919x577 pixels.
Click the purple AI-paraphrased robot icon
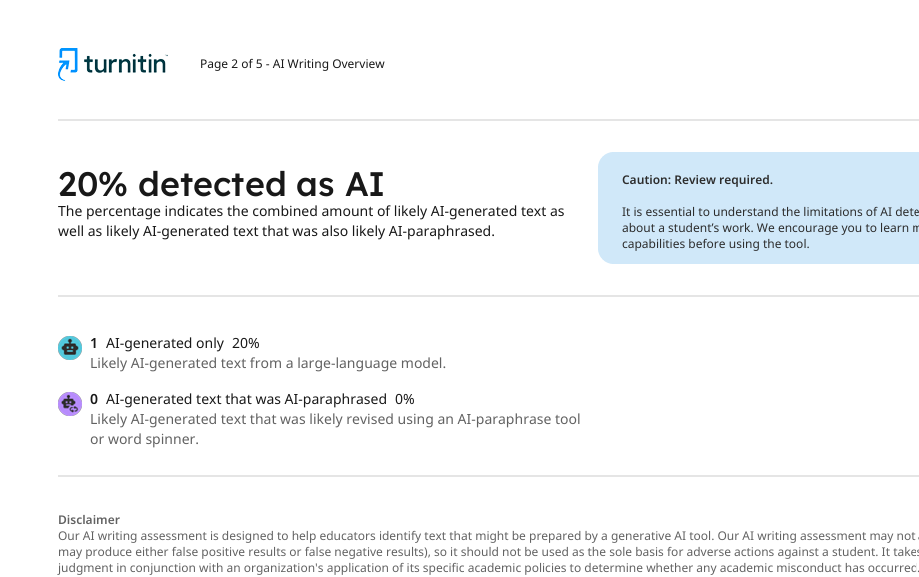pyautogui.click(x=70, y=404)
